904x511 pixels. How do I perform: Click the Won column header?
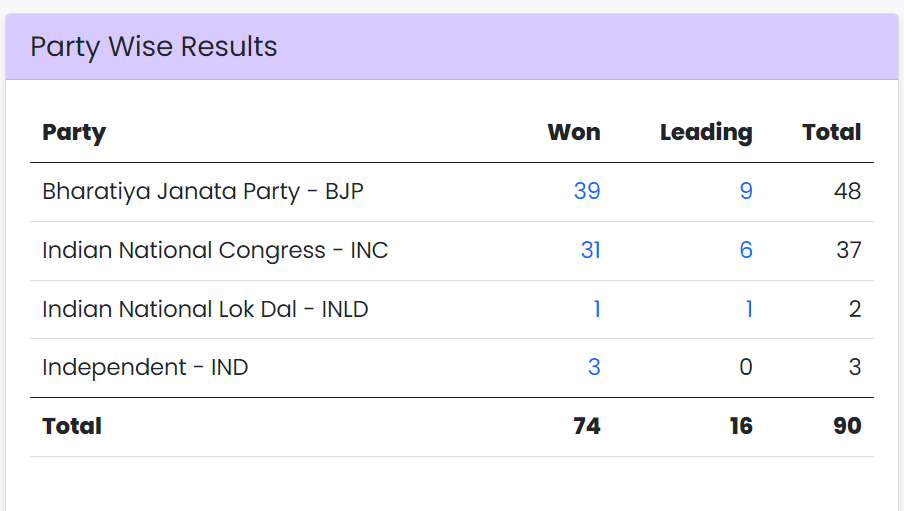574,132
